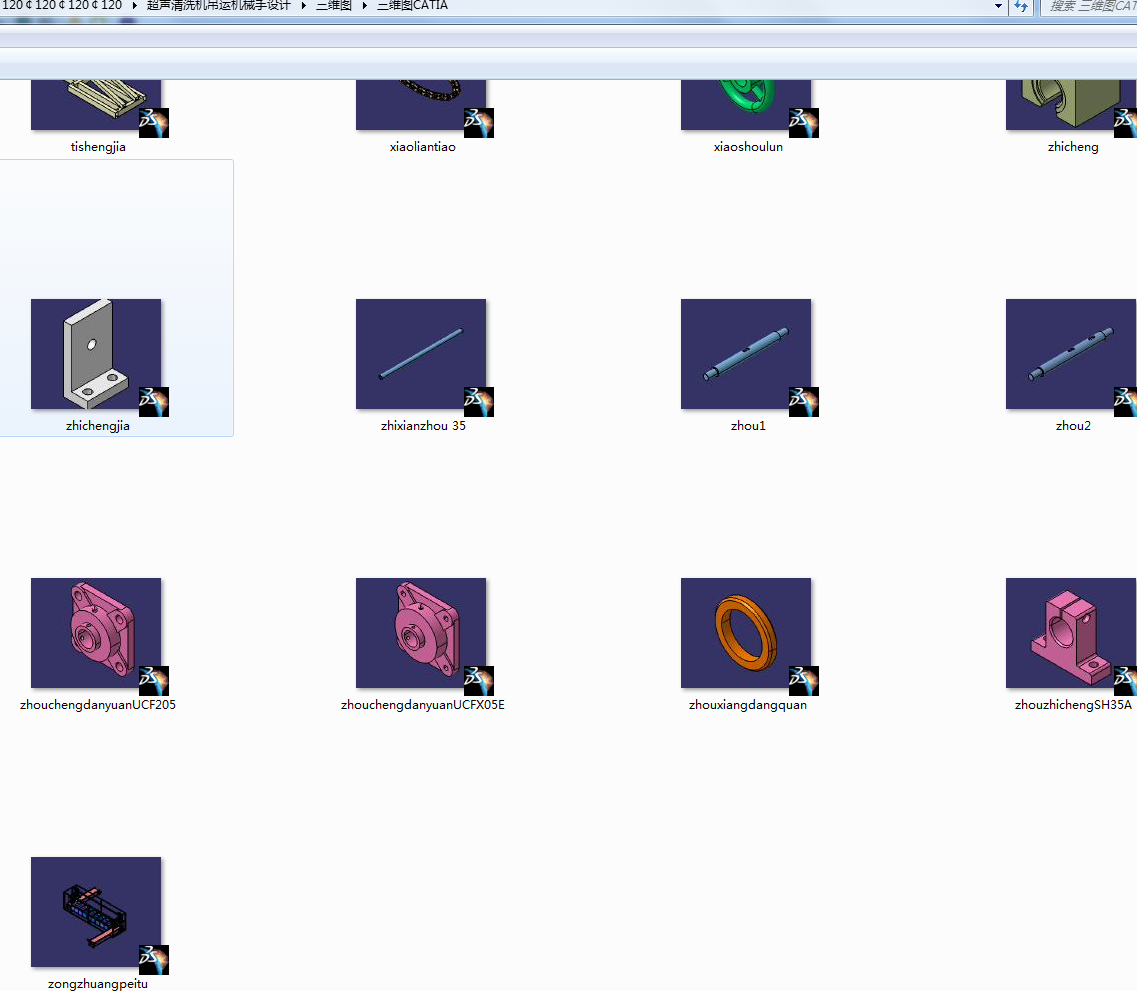Click CATIA badge on zhixianzhou 35 thumbnail

[x=479, y=402]
